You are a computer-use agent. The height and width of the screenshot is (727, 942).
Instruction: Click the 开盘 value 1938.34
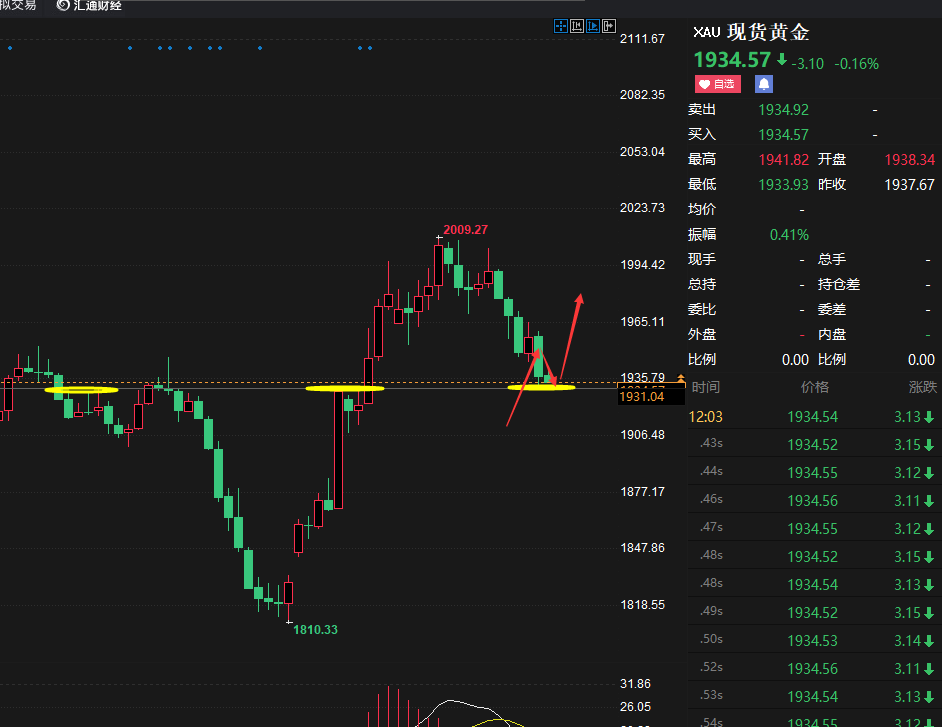coord(910,160)
